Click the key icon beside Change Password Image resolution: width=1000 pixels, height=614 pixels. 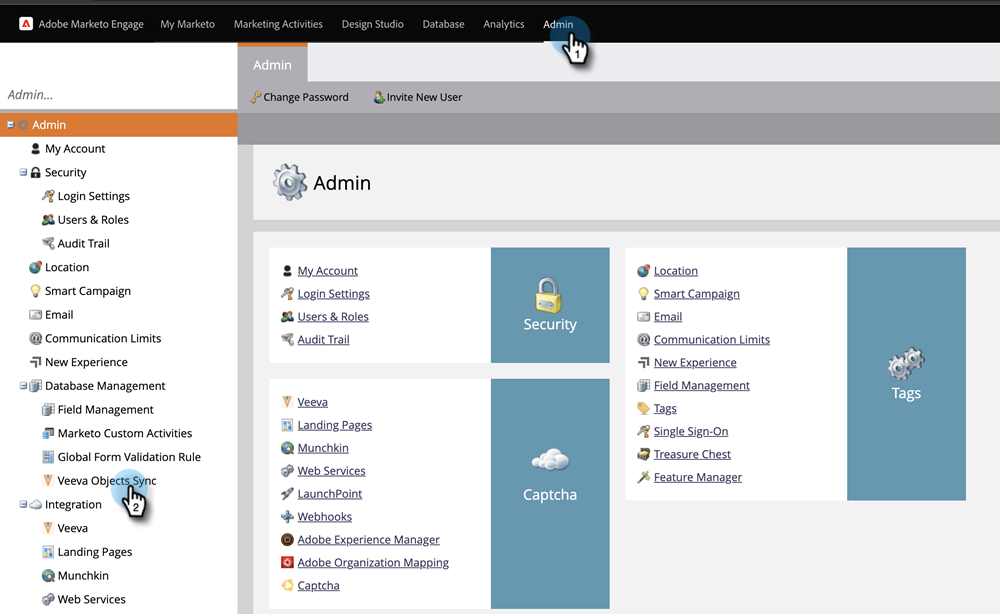pos(256,97)
